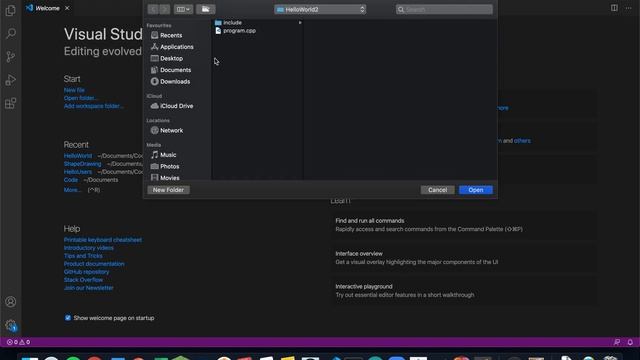Select Music in the sidebar
This screenshot has width=640, height=360.
click(168, 155)
